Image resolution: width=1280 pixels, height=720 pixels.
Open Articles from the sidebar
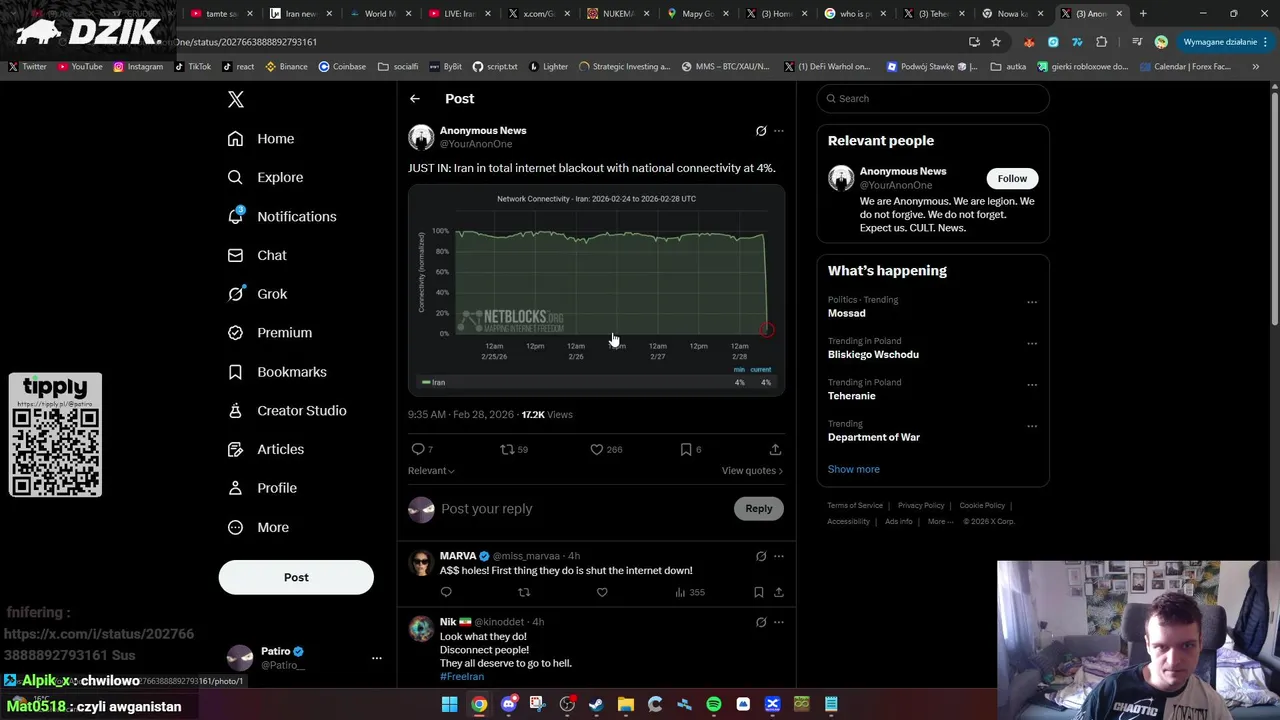[x=266, y=450]
